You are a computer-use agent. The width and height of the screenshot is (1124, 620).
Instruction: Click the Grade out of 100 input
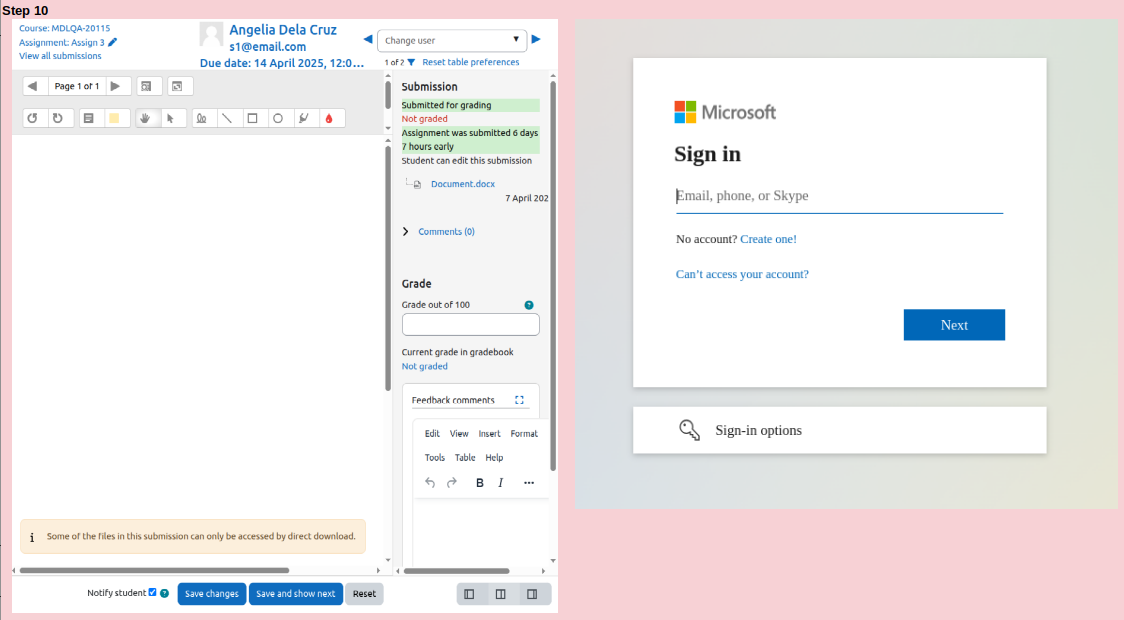point(470,325)
